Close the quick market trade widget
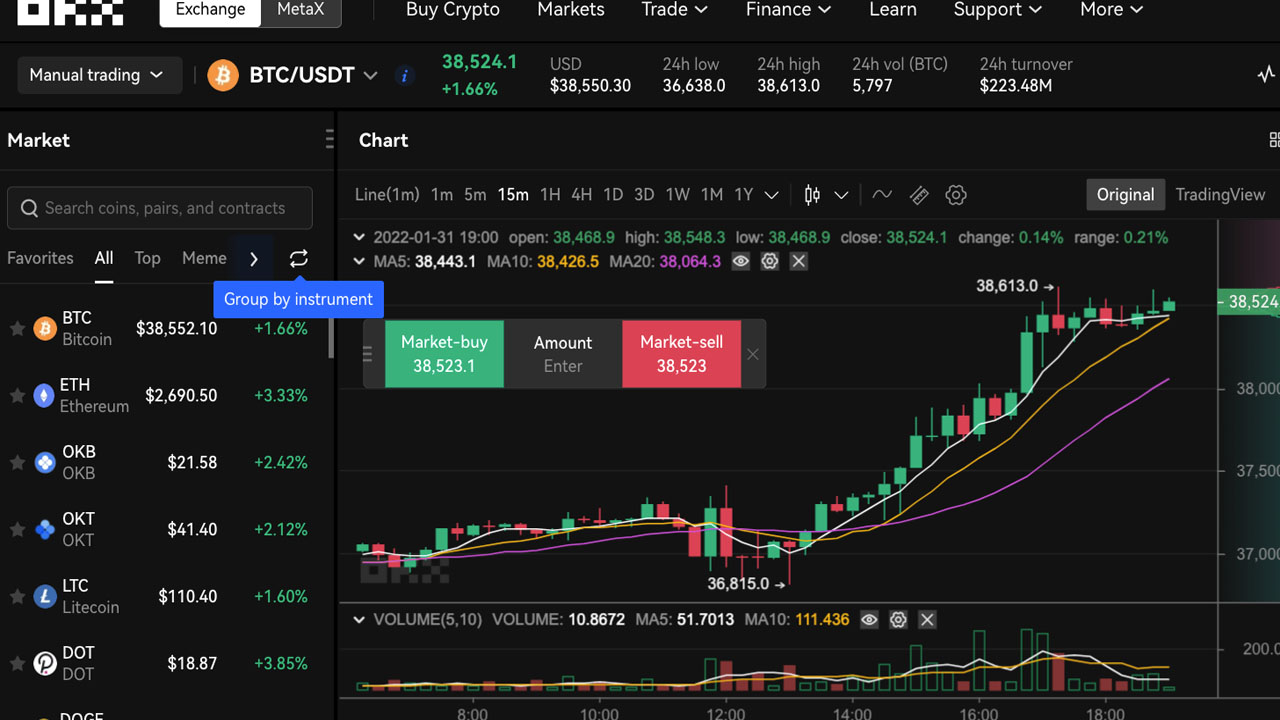The height and width of the screenshot is (720, 1280). click(x=753, y=354)
